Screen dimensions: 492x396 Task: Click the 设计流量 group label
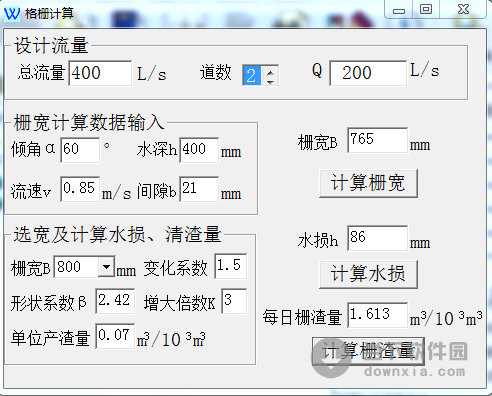(51, 45)
